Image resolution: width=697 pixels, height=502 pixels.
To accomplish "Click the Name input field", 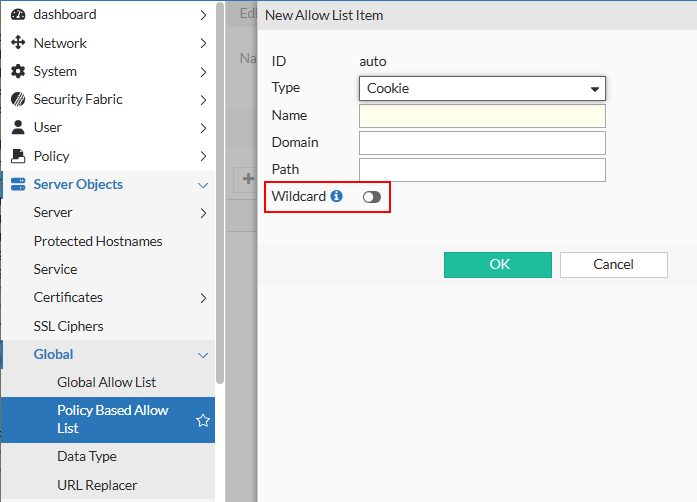I will (x=482, y=116).
